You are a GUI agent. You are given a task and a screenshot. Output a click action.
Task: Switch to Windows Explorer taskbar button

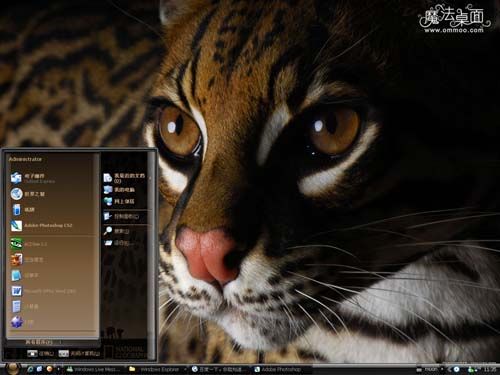point(156,369)
